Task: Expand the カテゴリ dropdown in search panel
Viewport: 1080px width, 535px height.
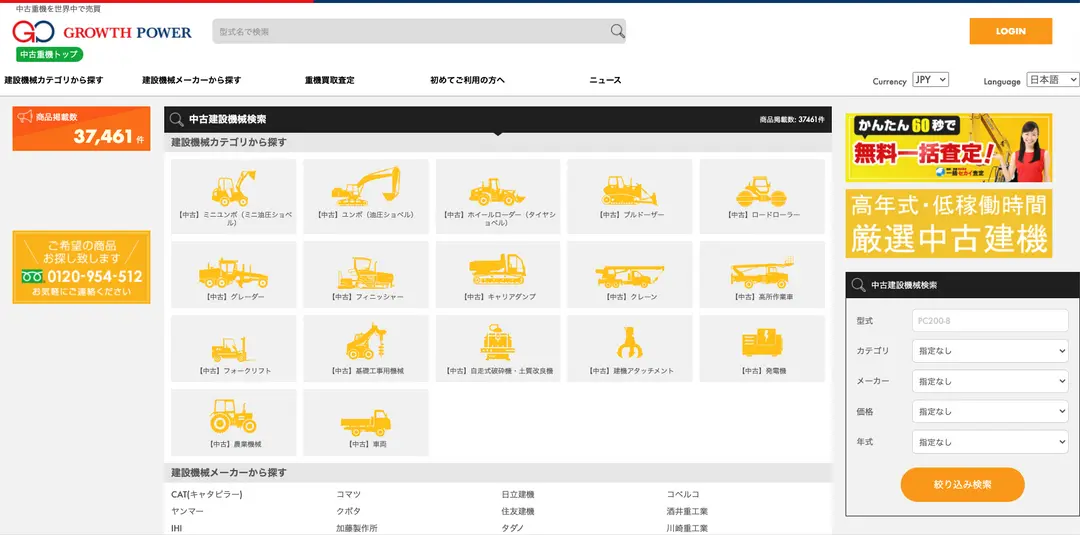Action: click(990, 351)
